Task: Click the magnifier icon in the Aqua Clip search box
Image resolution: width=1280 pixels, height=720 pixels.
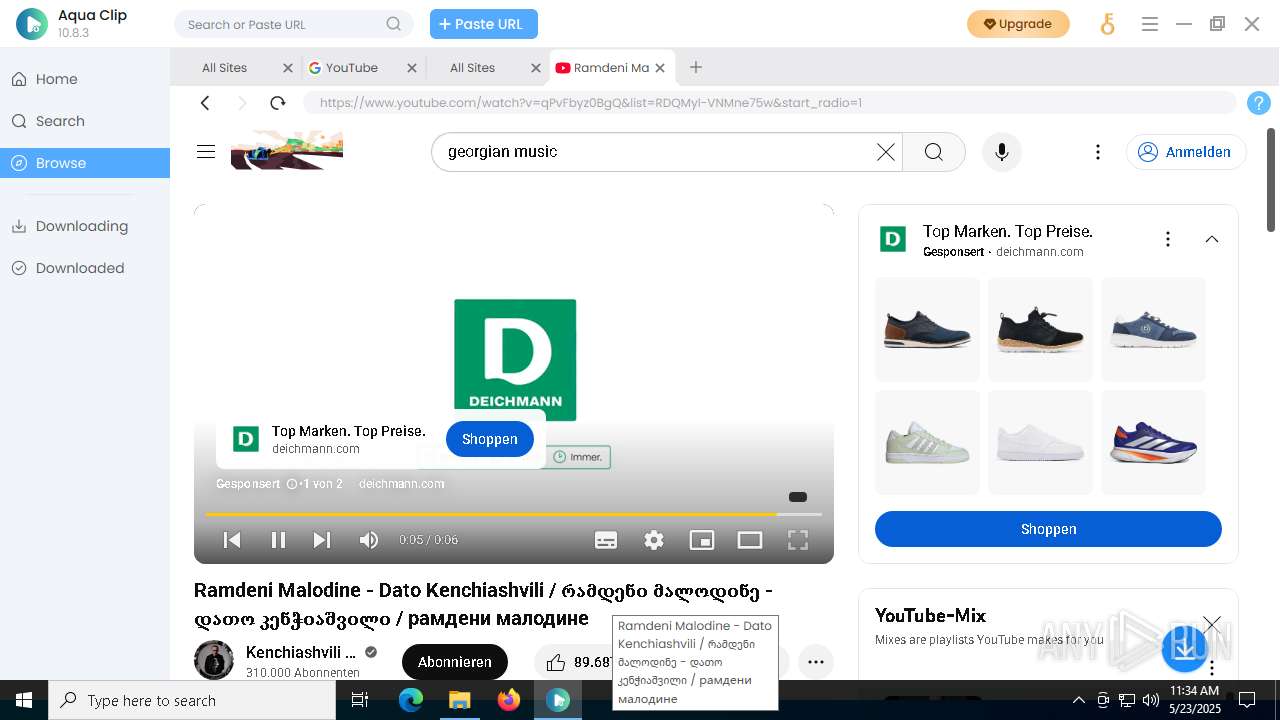Action: (394, 24)
